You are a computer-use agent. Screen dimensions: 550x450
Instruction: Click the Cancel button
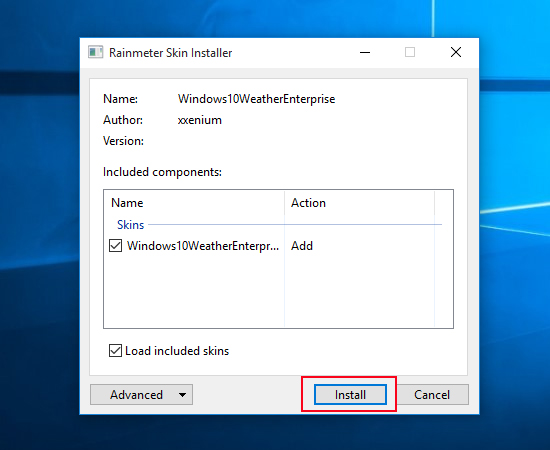[x=432, y=395]
